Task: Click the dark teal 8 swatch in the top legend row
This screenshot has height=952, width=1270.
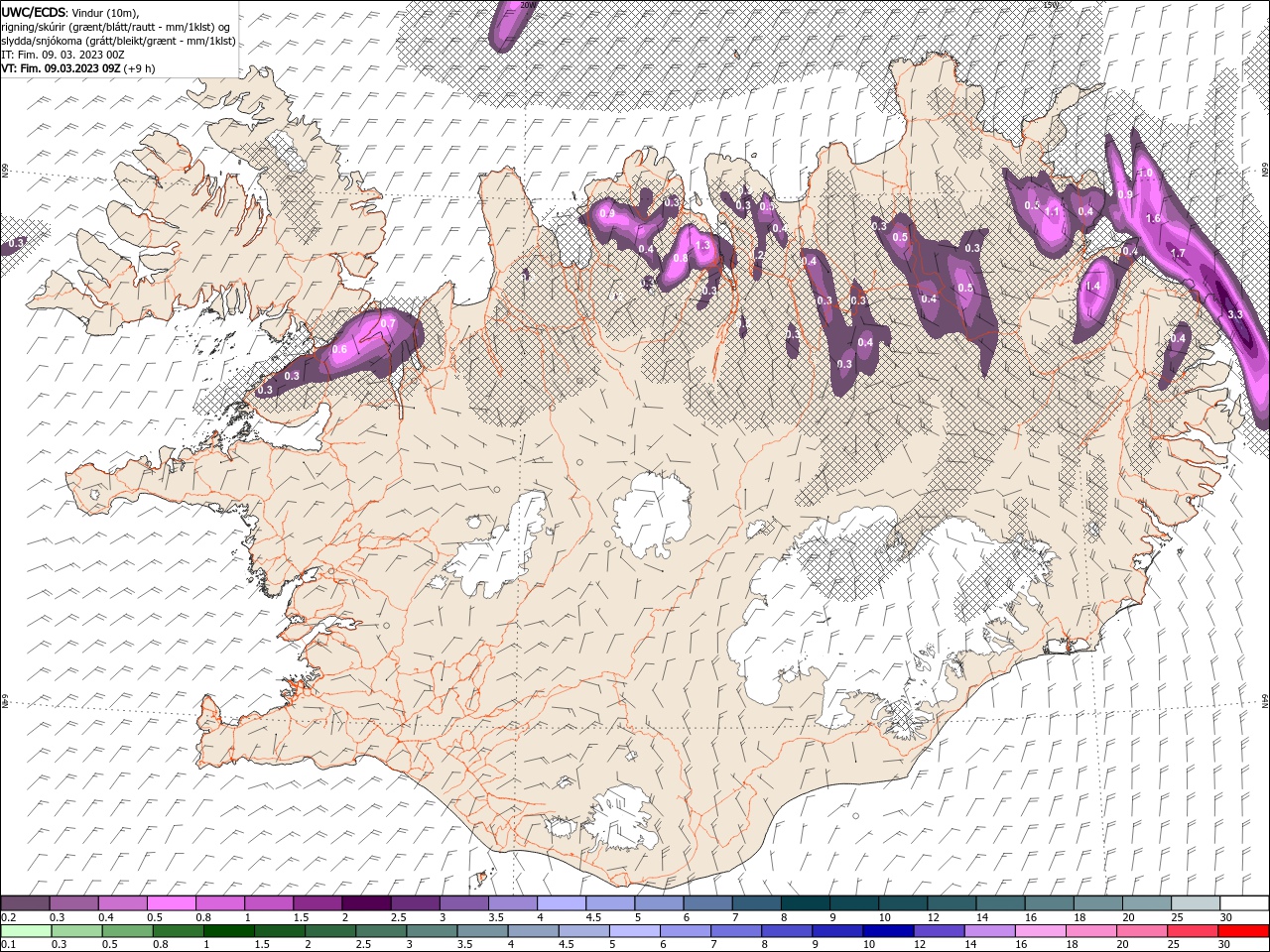Action: click(805, 903)
